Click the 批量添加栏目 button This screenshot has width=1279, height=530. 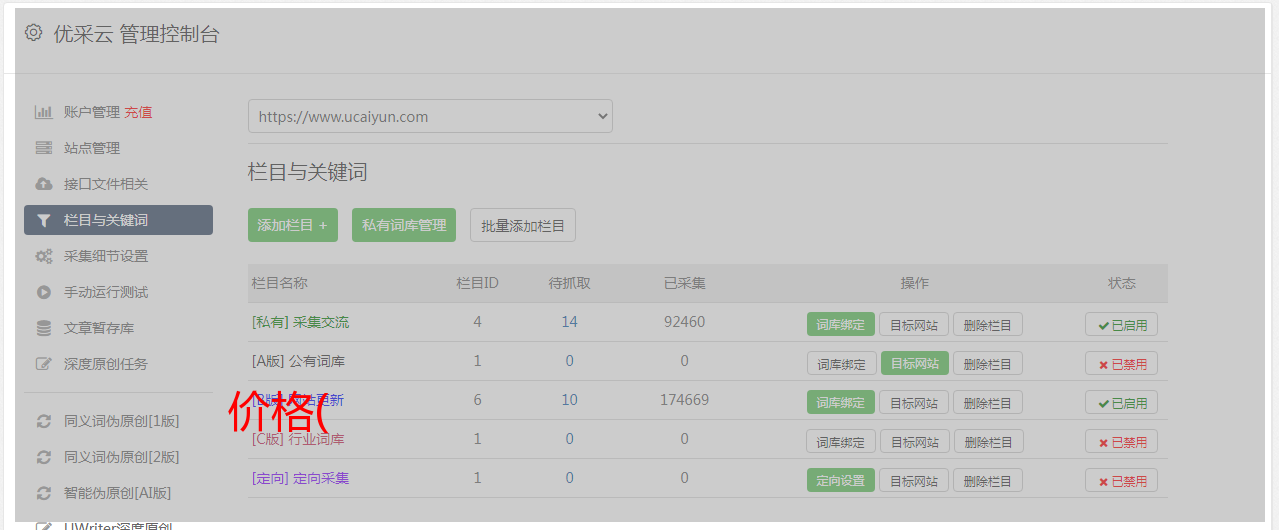pos(523,225)
